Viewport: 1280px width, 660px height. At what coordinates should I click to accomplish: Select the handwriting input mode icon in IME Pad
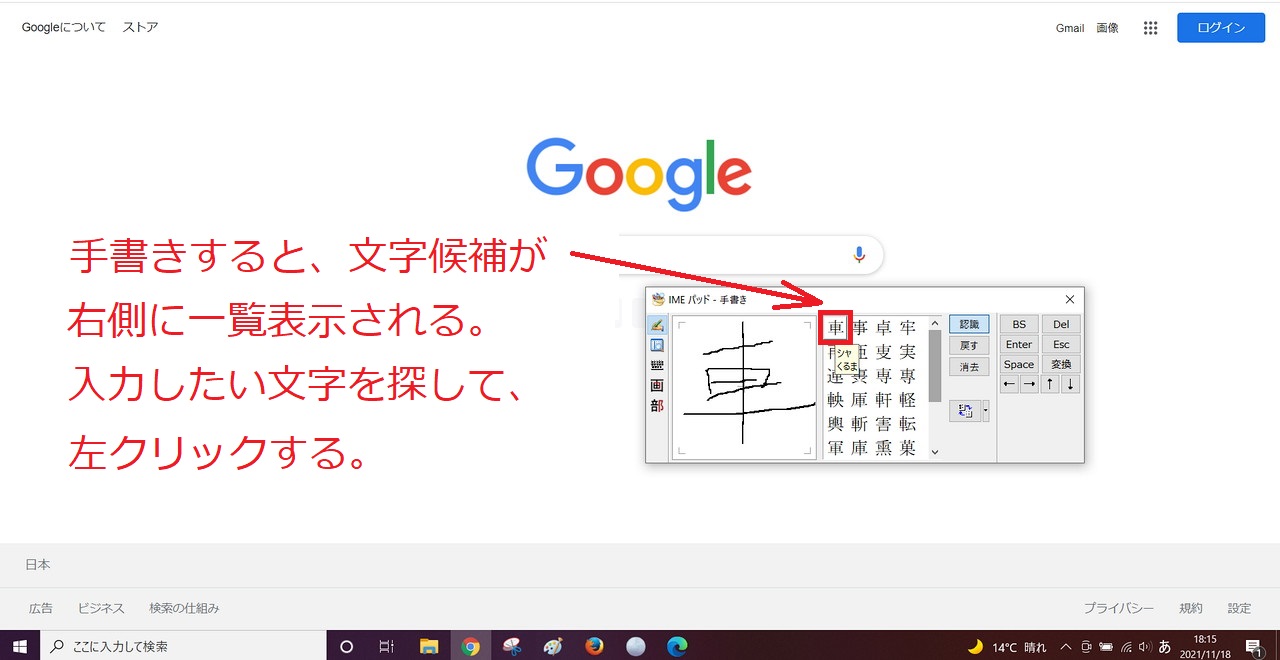click(657, 325)
